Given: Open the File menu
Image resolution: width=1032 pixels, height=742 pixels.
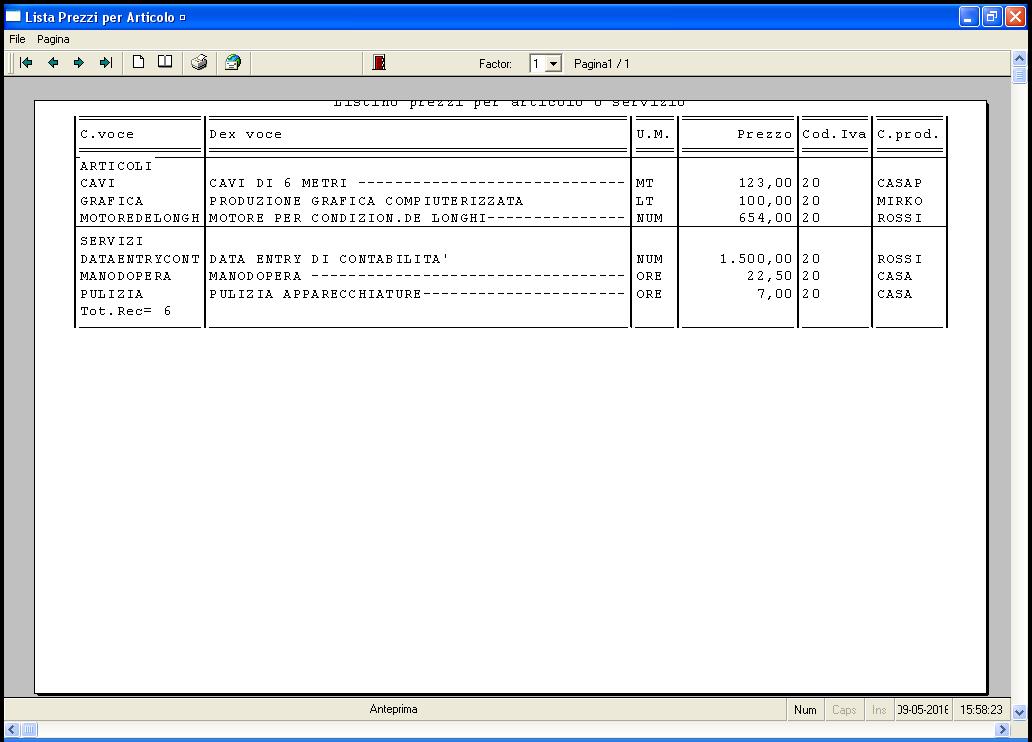Looking at the screenshot, I should point(17,39).
